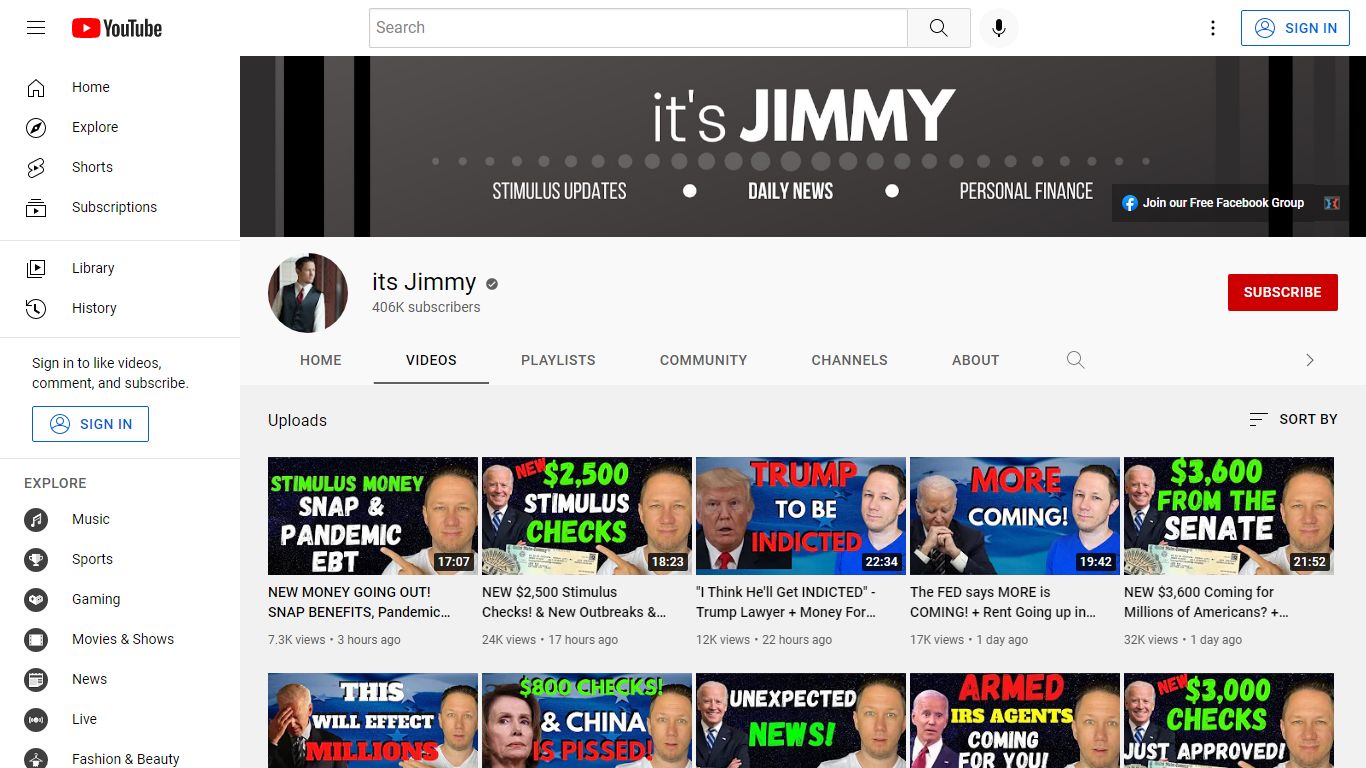Open Unexpected News thumbnail

tap(801, 720)
